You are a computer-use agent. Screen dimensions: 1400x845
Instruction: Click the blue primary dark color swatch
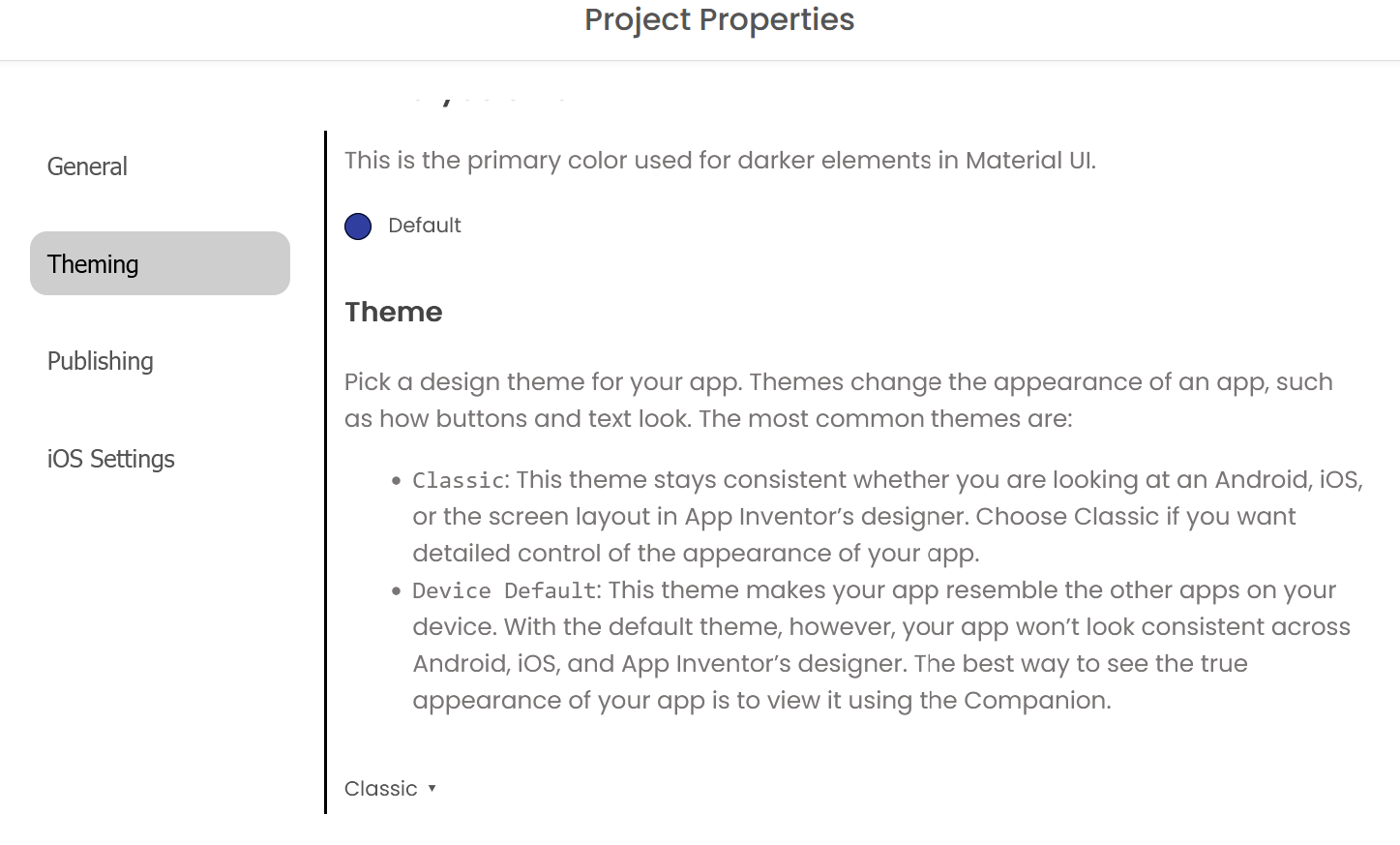click(358, 226)
